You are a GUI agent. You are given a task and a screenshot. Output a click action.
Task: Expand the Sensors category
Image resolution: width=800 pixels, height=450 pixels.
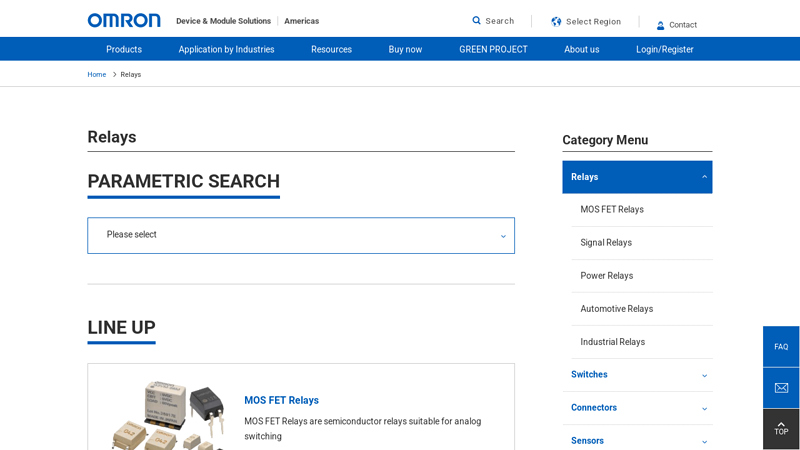pyautogui.click(x=704, y=441)
